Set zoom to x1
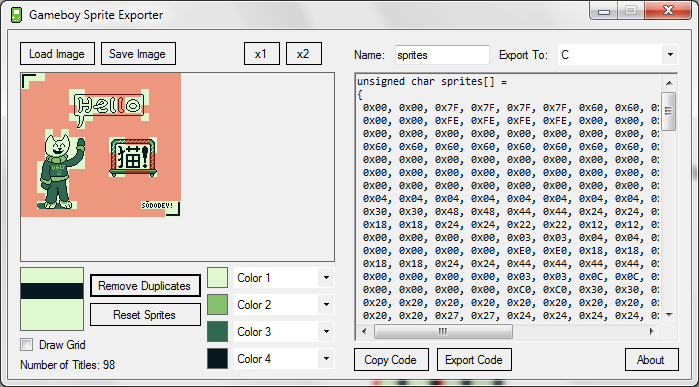The width and height of the screenshot is (699, 387). (262, 54)
